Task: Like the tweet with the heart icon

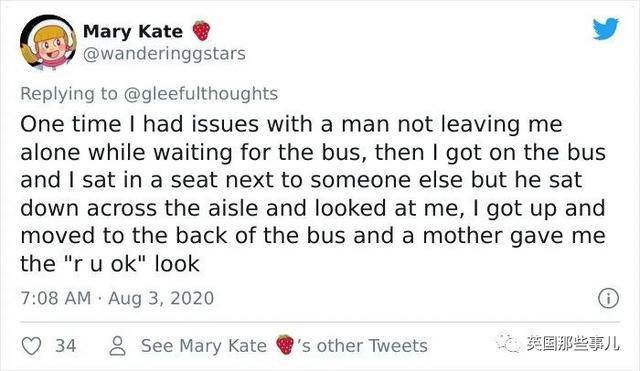Action: [31, 346]
